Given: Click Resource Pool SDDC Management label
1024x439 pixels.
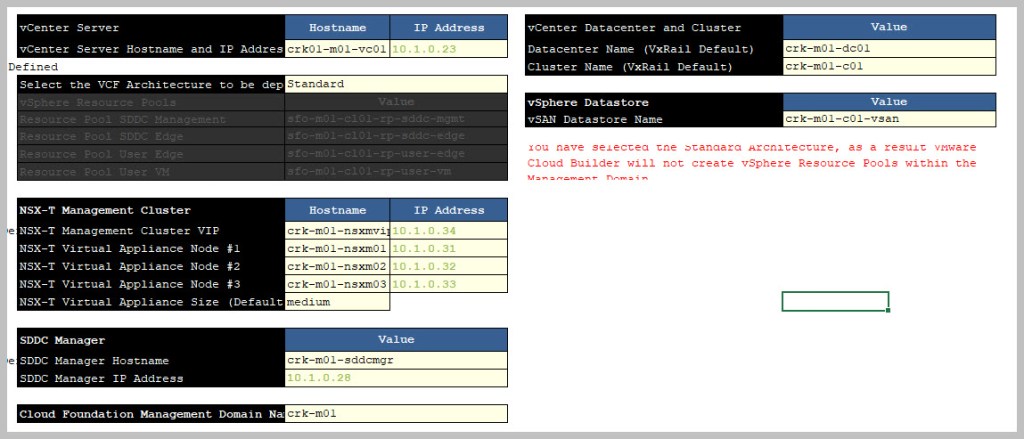Looking at the screenshot, I should (151, 120).
